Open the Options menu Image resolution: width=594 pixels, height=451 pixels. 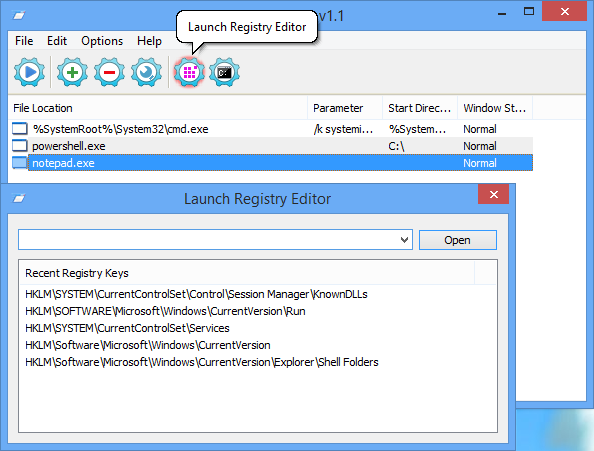pos(102,41)
